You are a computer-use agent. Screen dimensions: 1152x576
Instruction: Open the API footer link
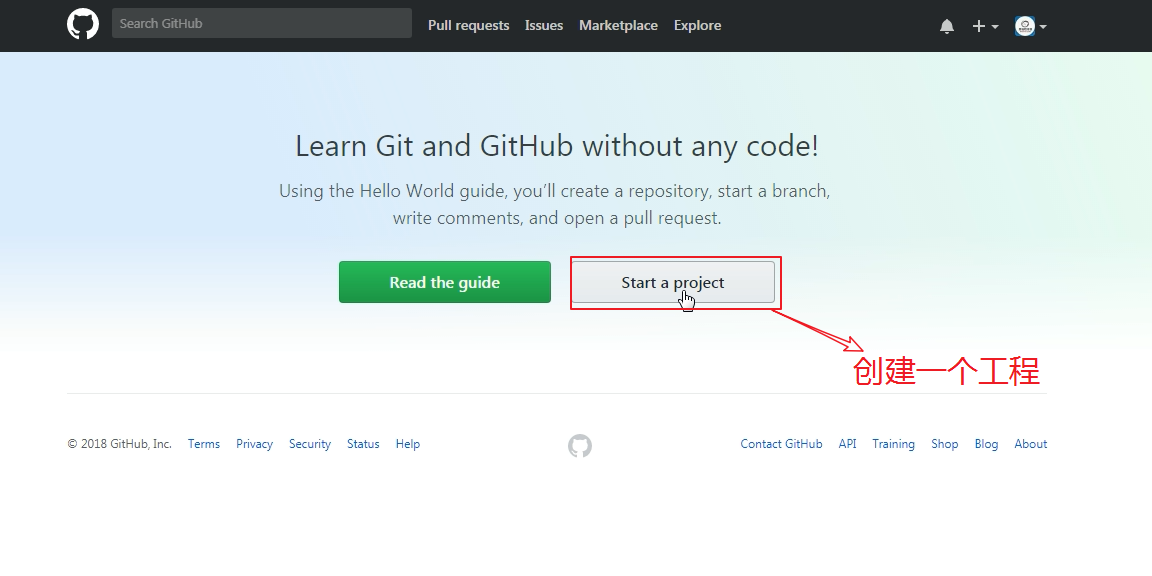847,444
